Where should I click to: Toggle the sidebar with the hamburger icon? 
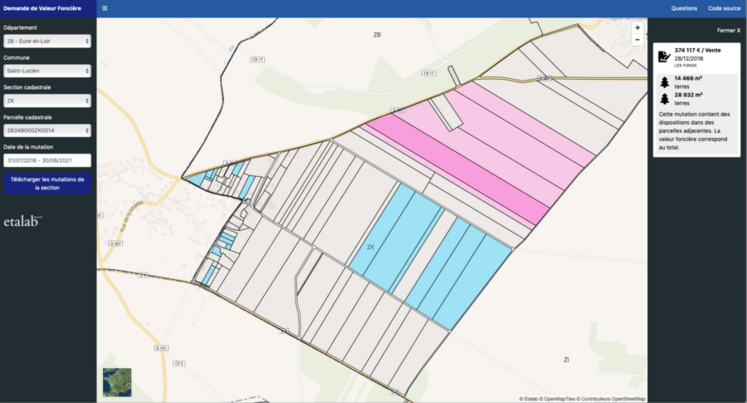[105, 8]
